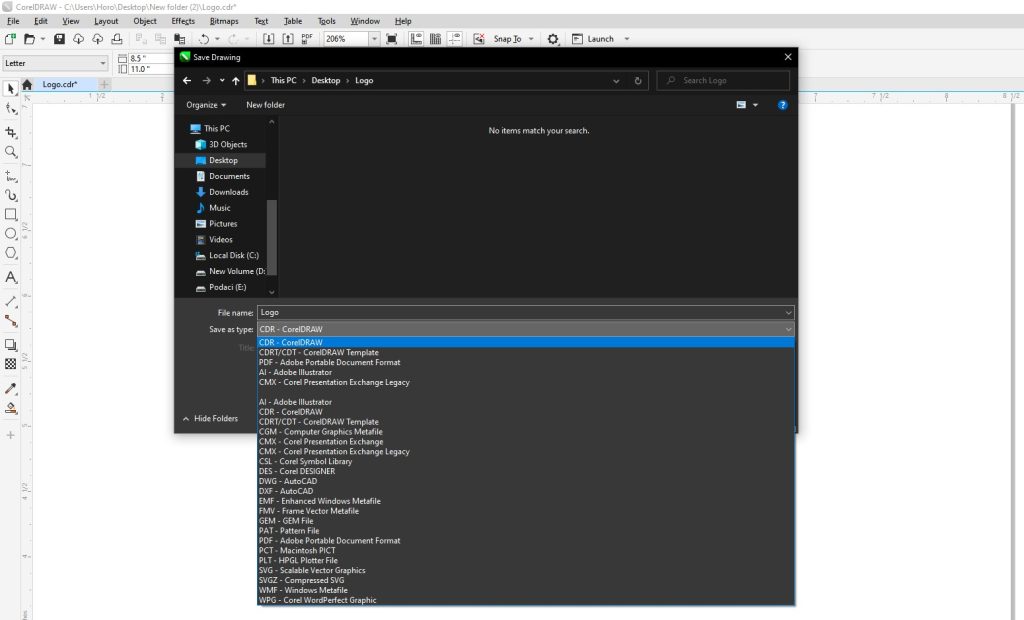Image resolution: width=1024 pixels, height=620 pixels.
Task: Select the Artistic Media tool
Action: [10, 195]
